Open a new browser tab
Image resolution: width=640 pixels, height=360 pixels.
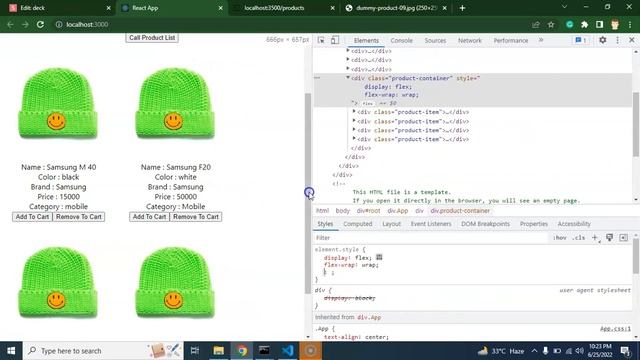coord(462,8)
